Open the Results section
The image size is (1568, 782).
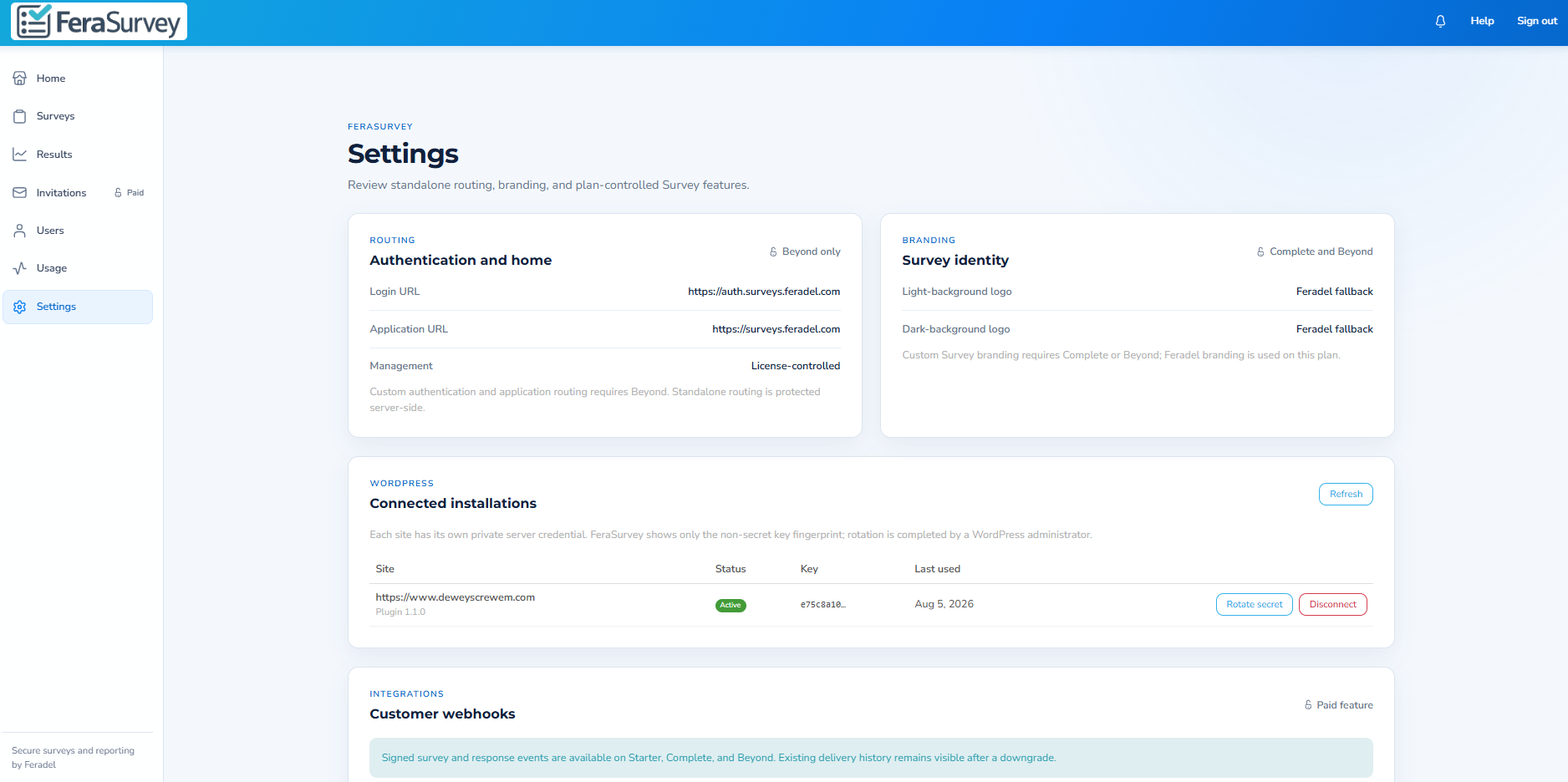pyautogui.click(x=78, y=155)
